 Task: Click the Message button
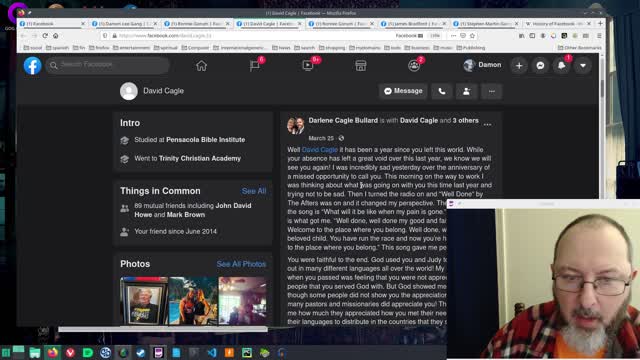click(x=403, y=91)
